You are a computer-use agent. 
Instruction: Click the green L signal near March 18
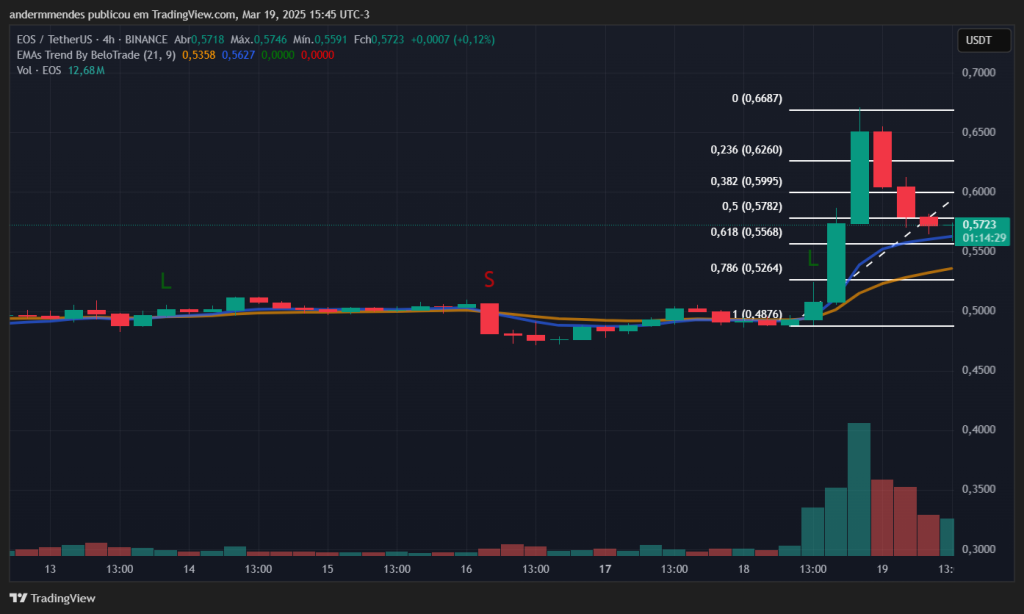(812, 259)
